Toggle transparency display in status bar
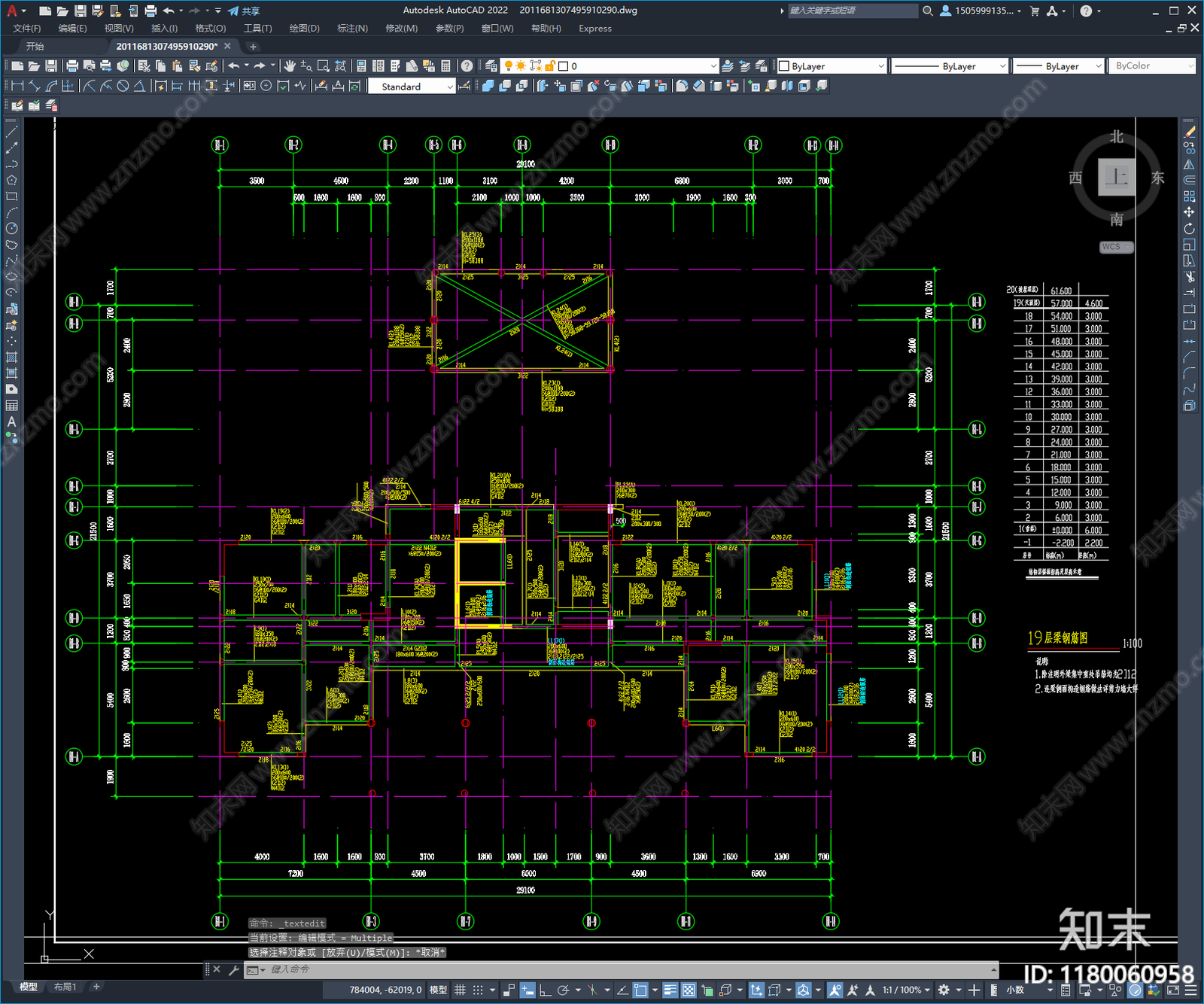 click(x=689, y=990)
